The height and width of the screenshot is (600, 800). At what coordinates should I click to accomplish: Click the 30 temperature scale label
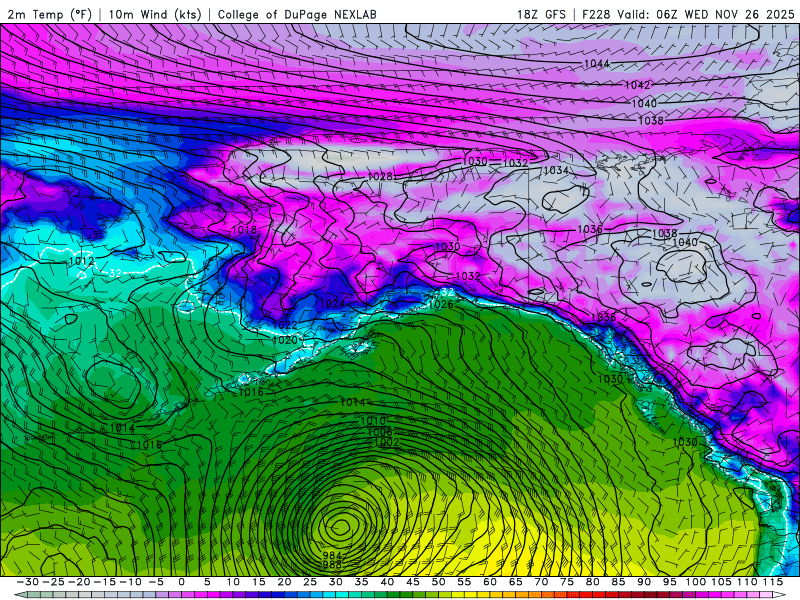coord(336,582)
